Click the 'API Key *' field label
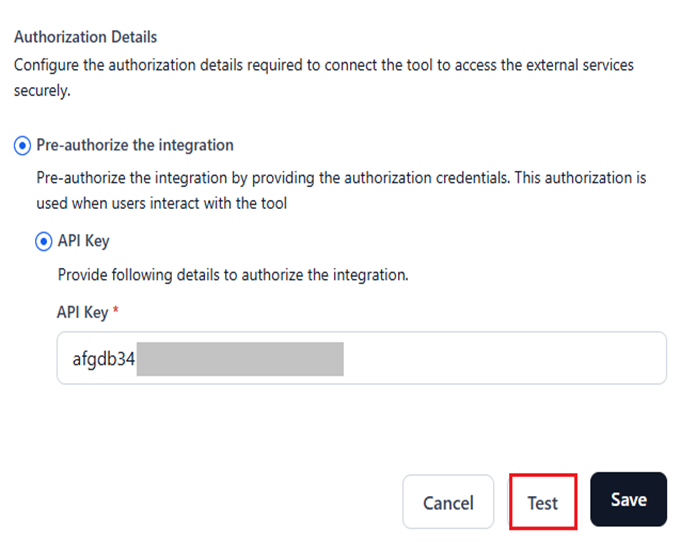The height and width of the screenshot is (546, 678). coord(82,312)
